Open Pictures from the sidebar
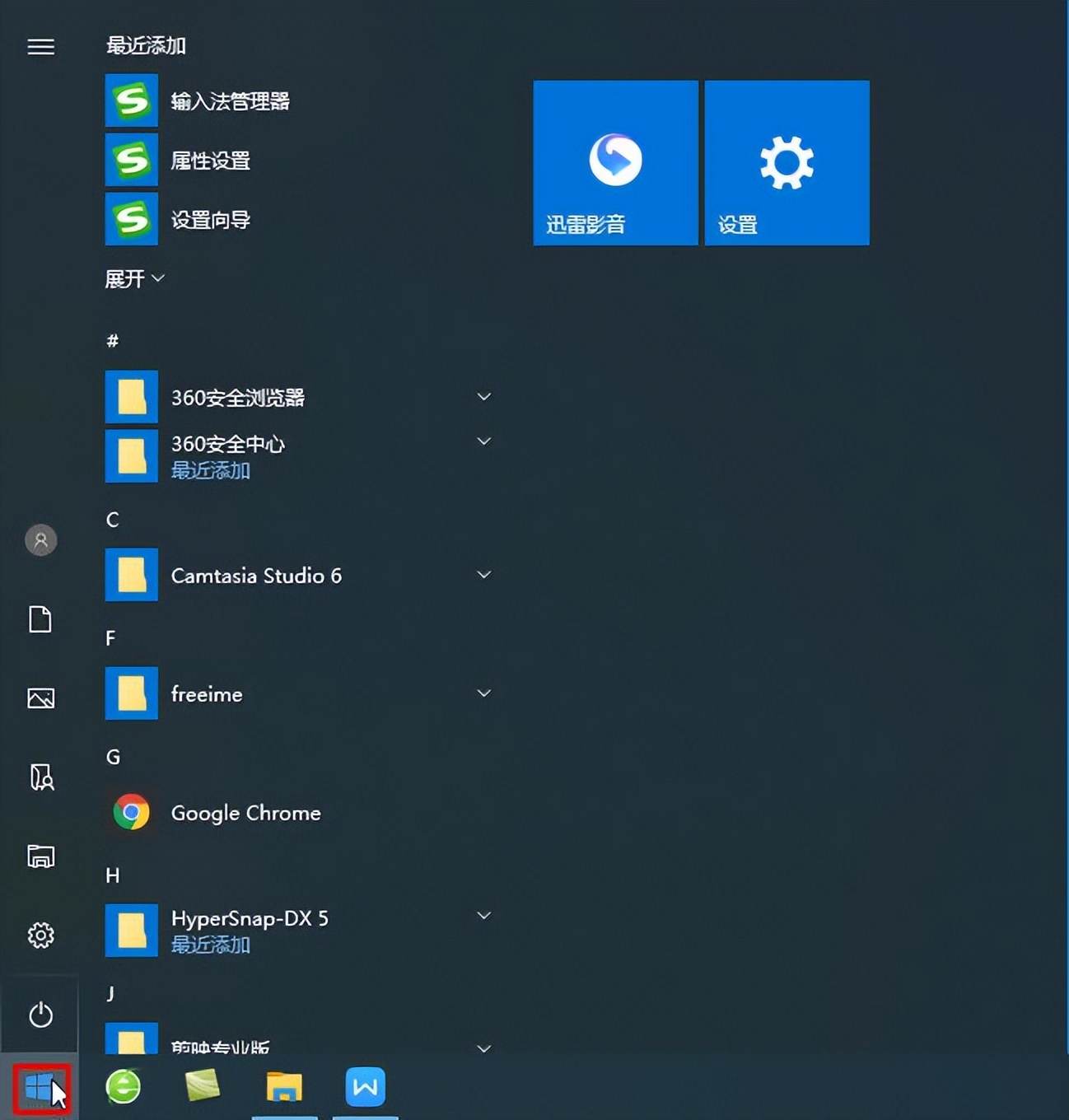 coord(40,697)
